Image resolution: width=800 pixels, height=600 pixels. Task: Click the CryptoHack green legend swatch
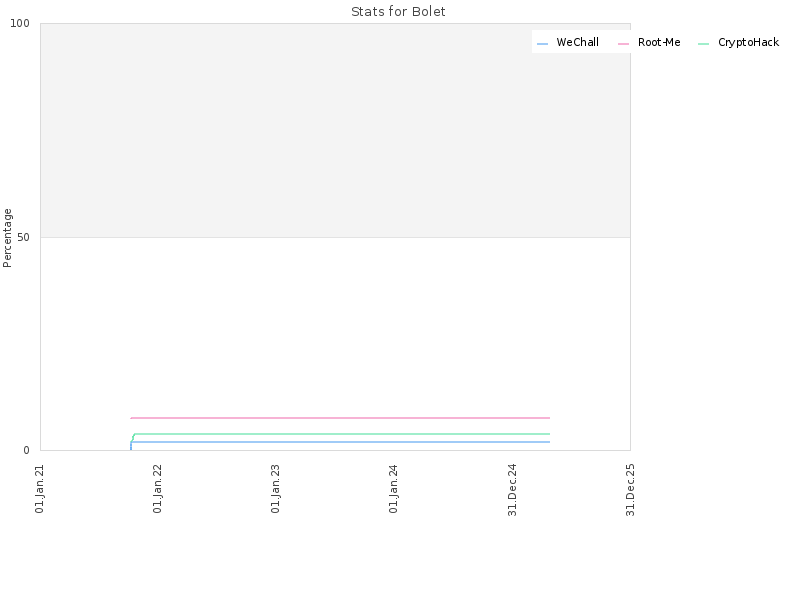704,44
